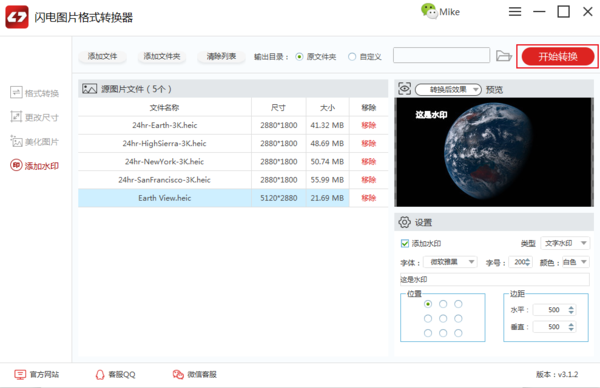Click the 添加文件夹 button

[162, 56]
